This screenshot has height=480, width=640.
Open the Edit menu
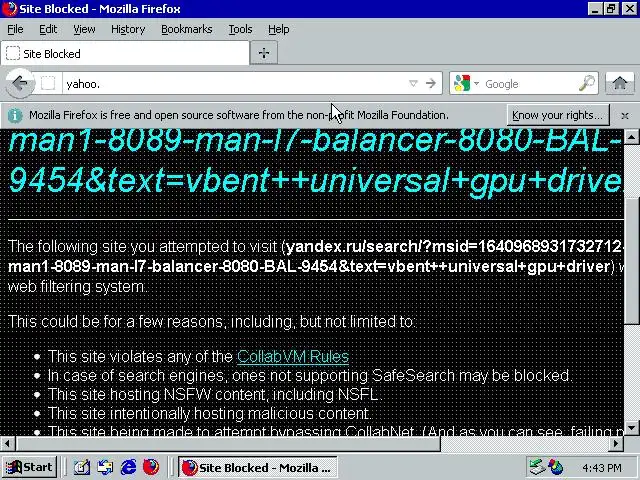pyautogui.click(x=48, y=29)
